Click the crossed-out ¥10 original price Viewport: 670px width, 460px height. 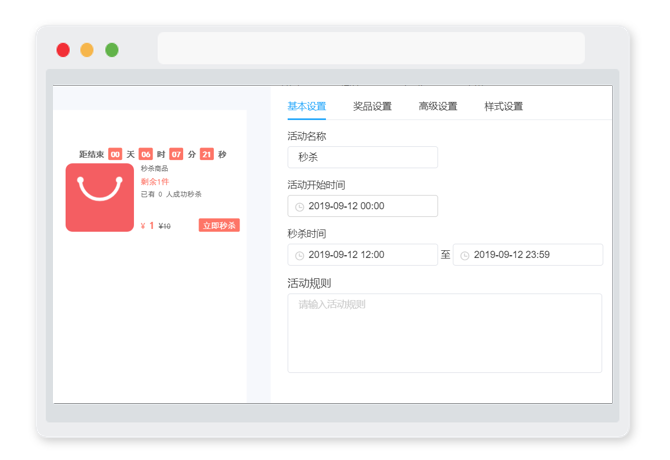(165, 226)
